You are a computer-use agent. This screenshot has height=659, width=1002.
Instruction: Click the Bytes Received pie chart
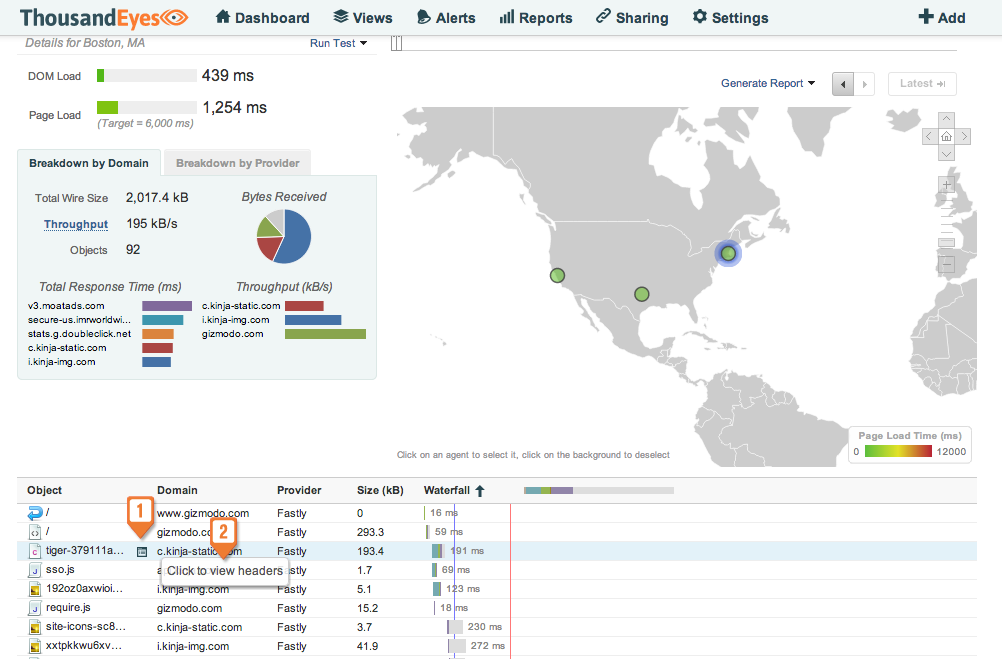[x=284, y=236]
